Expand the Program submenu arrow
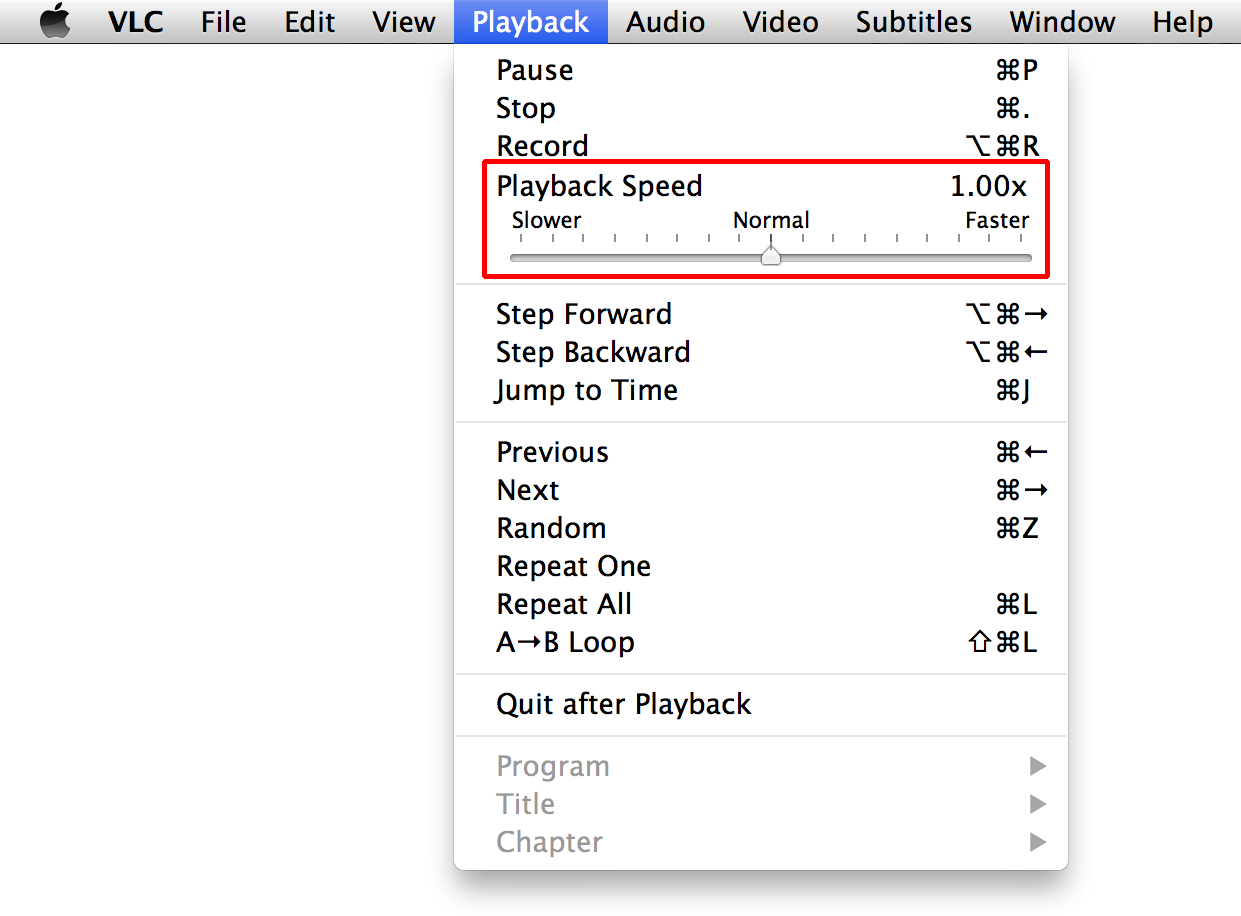 coord(1037,765)
